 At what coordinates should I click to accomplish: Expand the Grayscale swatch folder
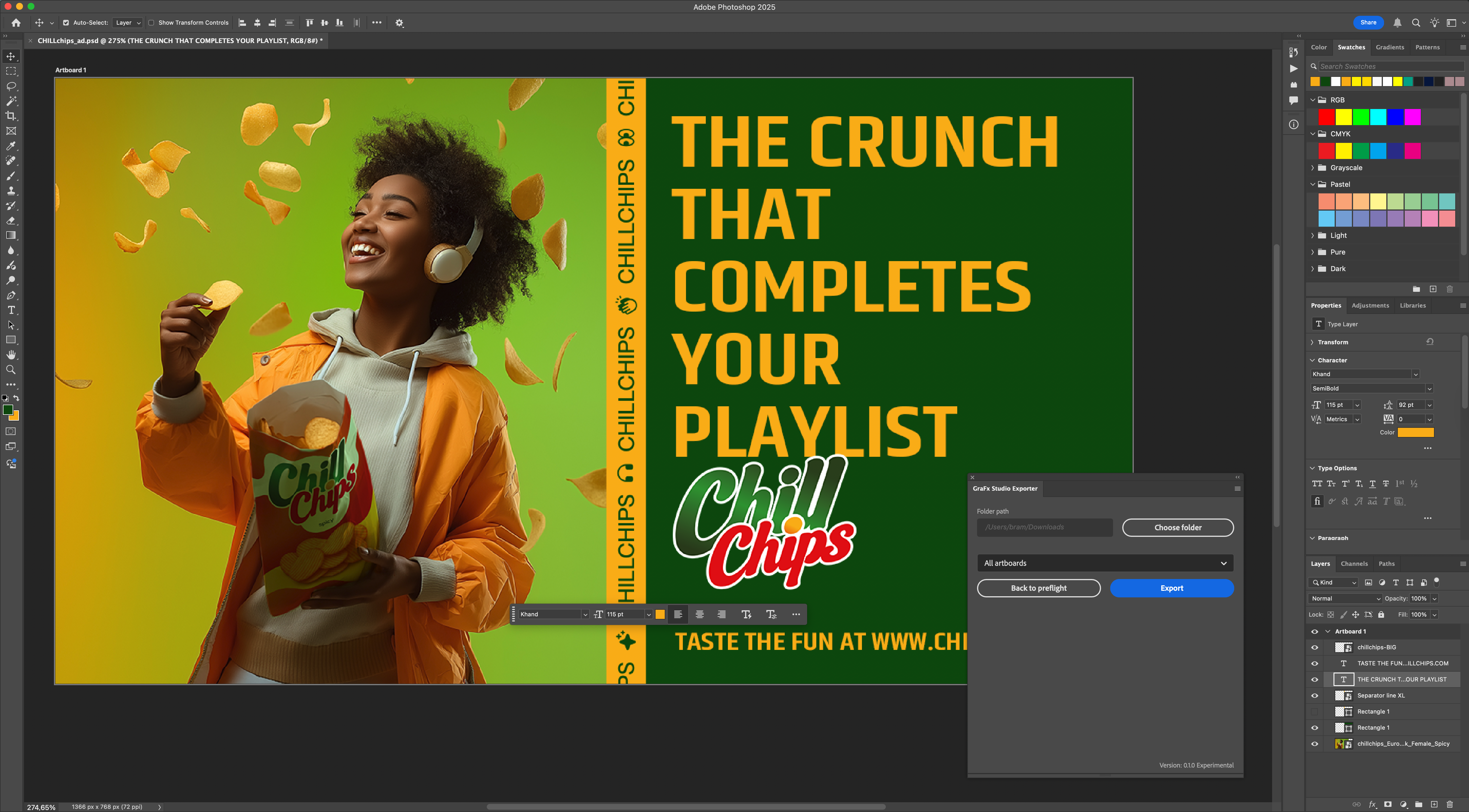[x=1312, y=168]
